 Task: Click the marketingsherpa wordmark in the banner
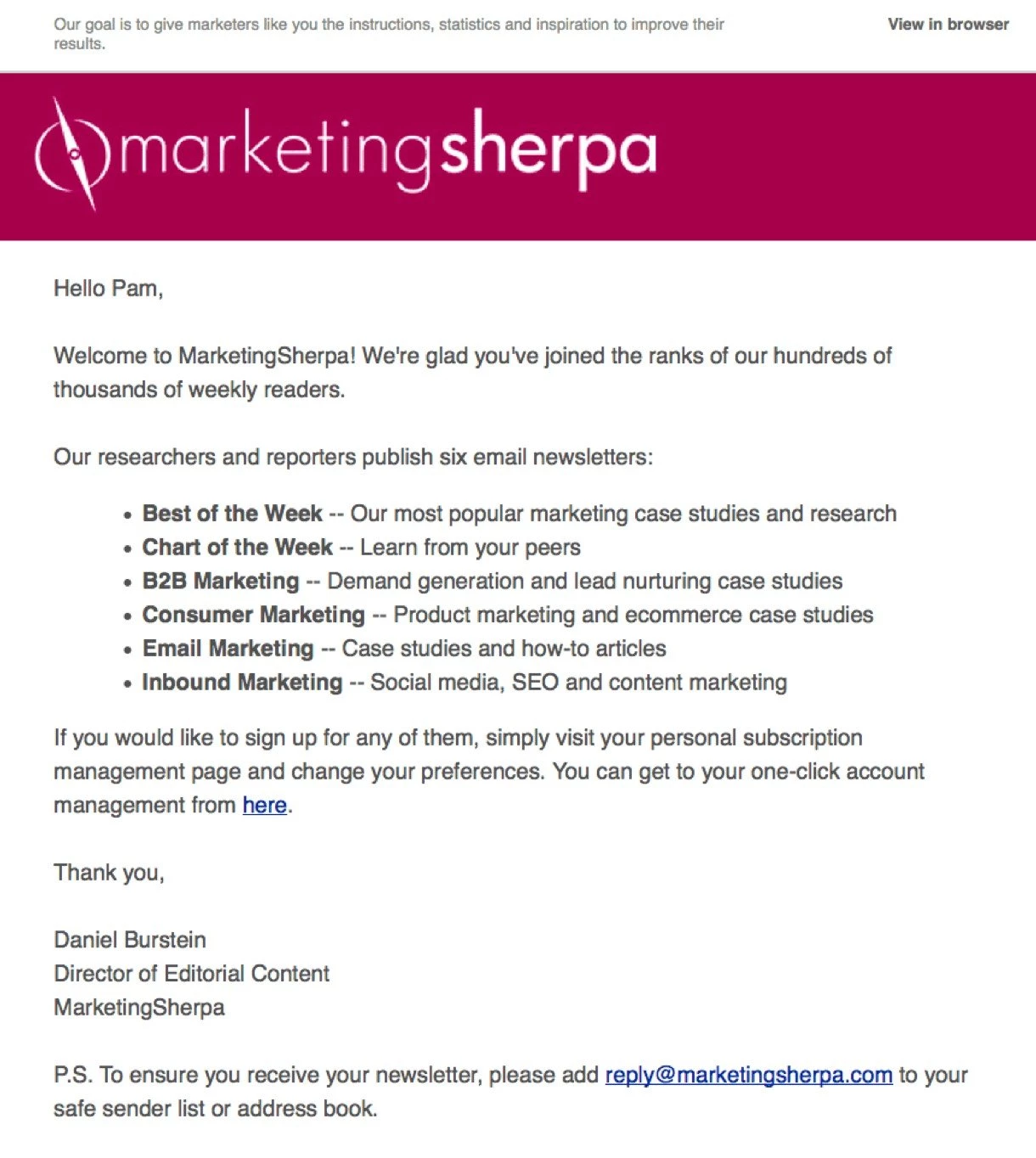pos(388,151)
